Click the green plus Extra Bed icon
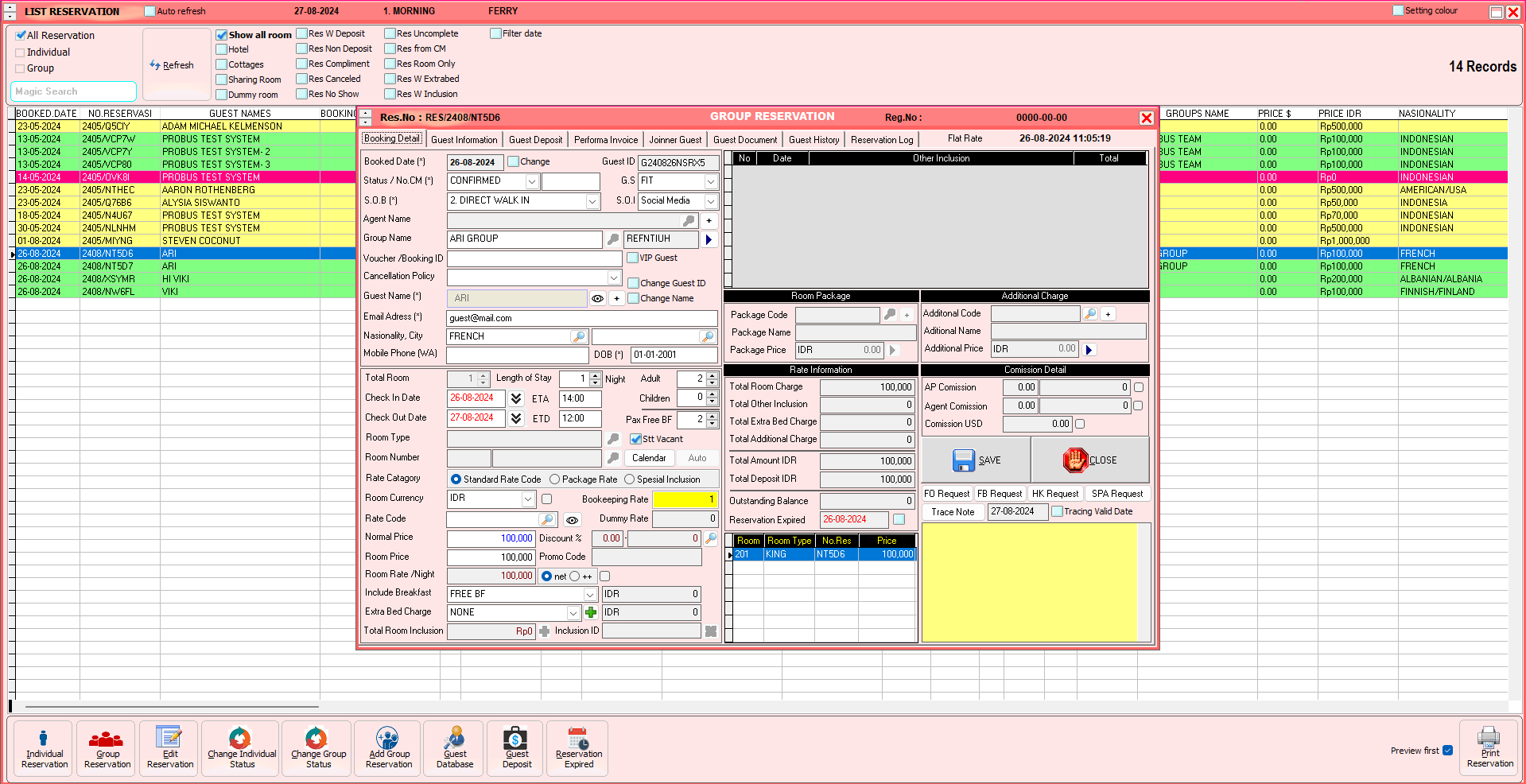1526x784 pixels. (x=591, y=612)
